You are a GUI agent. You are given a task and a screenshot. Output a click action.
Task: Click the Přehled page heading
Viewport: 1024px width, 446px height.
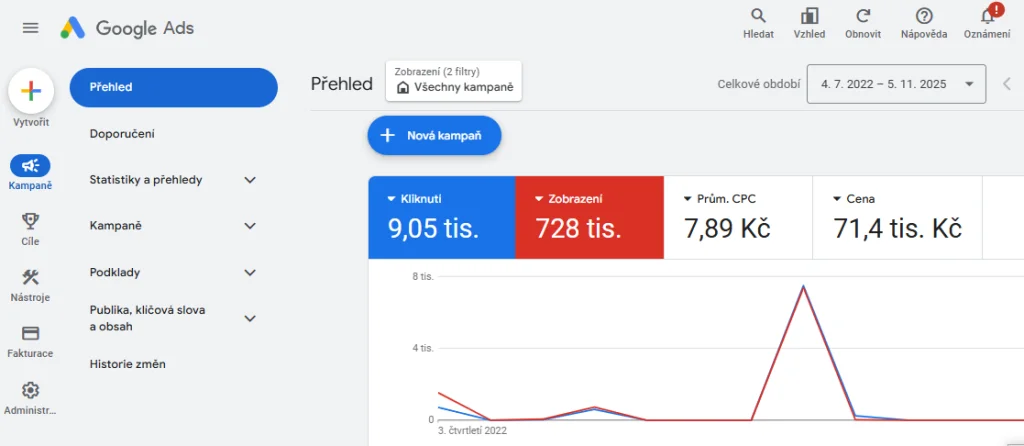tap(342, 84)
